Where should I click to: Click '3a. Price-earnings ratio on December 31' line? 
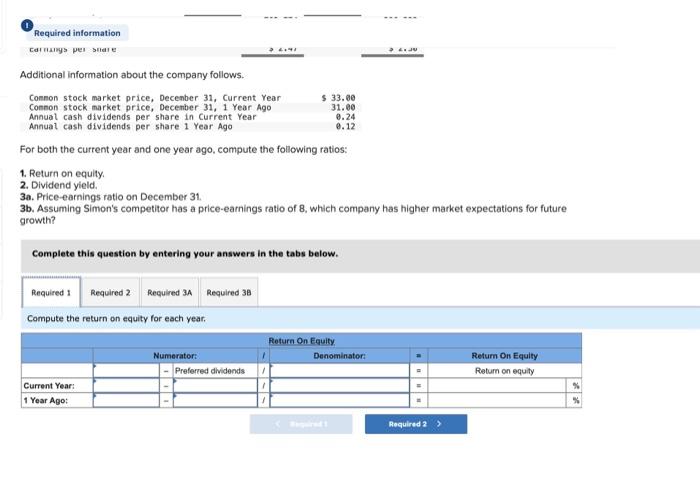click(111, 197)
